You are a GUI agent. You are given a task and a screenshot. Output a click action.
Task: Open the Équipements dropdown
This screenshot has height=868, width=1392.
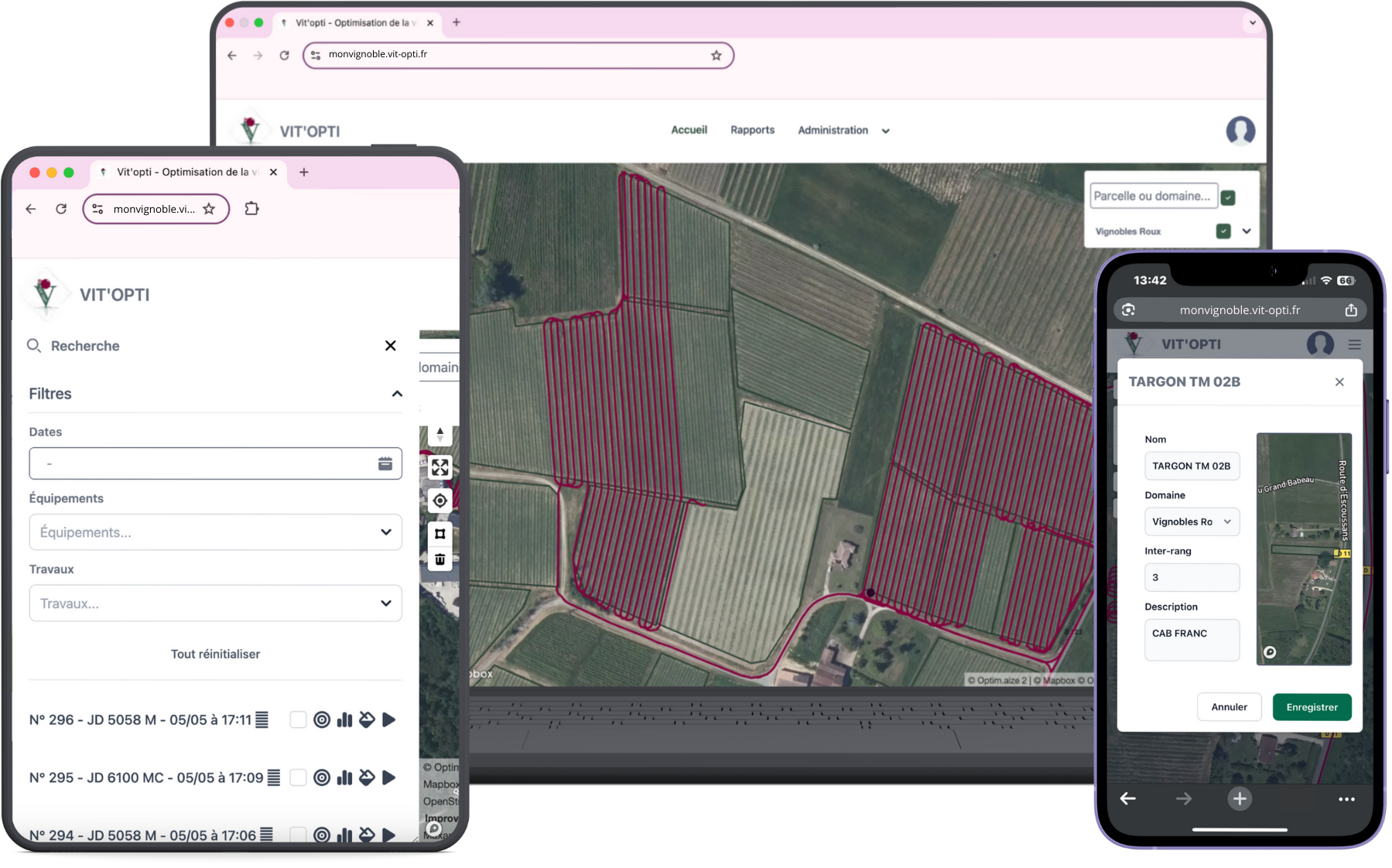click(x=215, y=532)
